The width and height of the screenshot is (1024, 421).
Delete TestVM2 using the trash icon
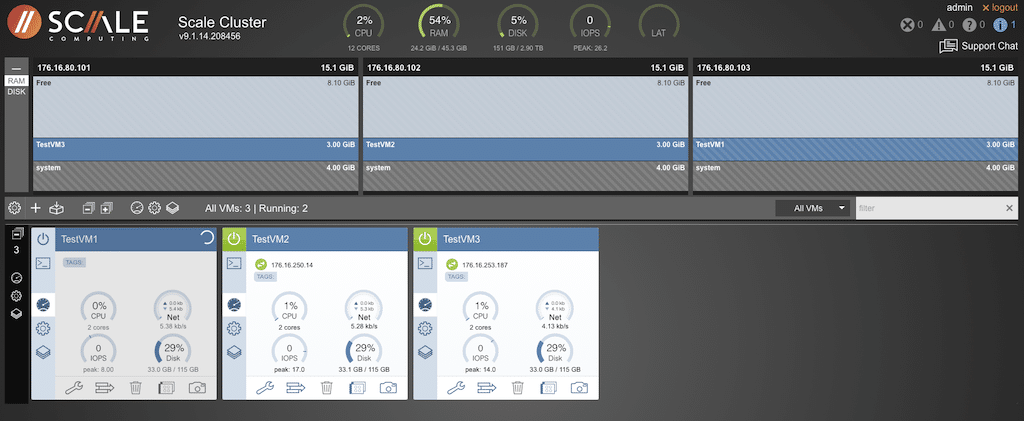coord(327,388)
